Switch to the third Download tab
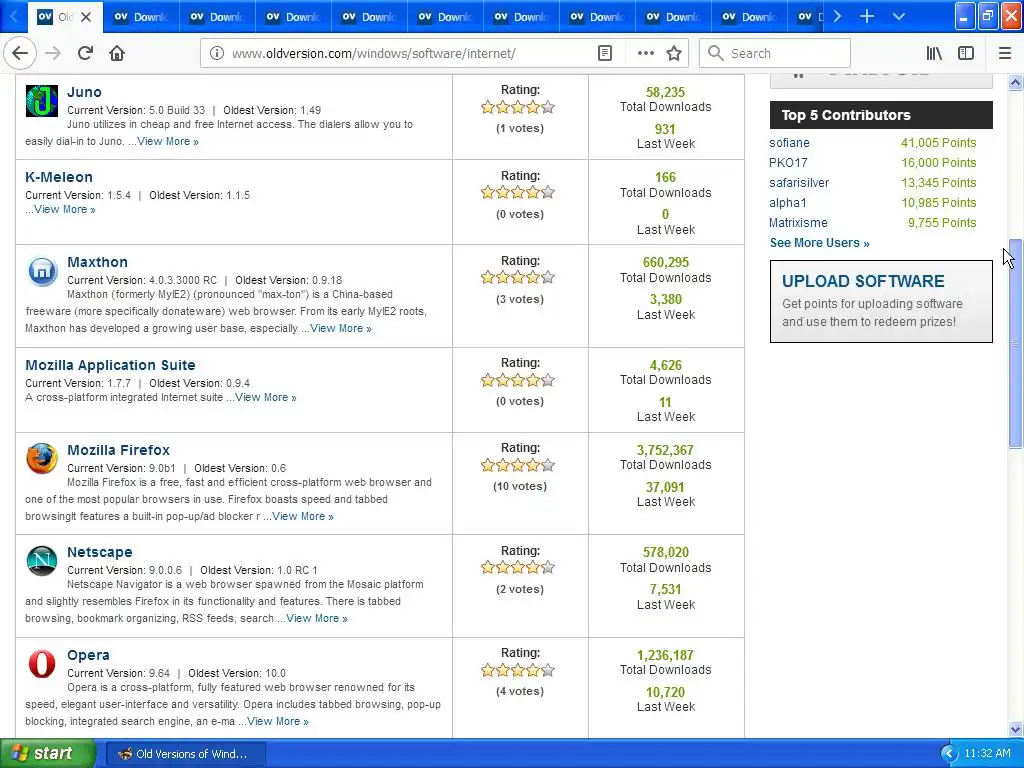 point(293,17)
